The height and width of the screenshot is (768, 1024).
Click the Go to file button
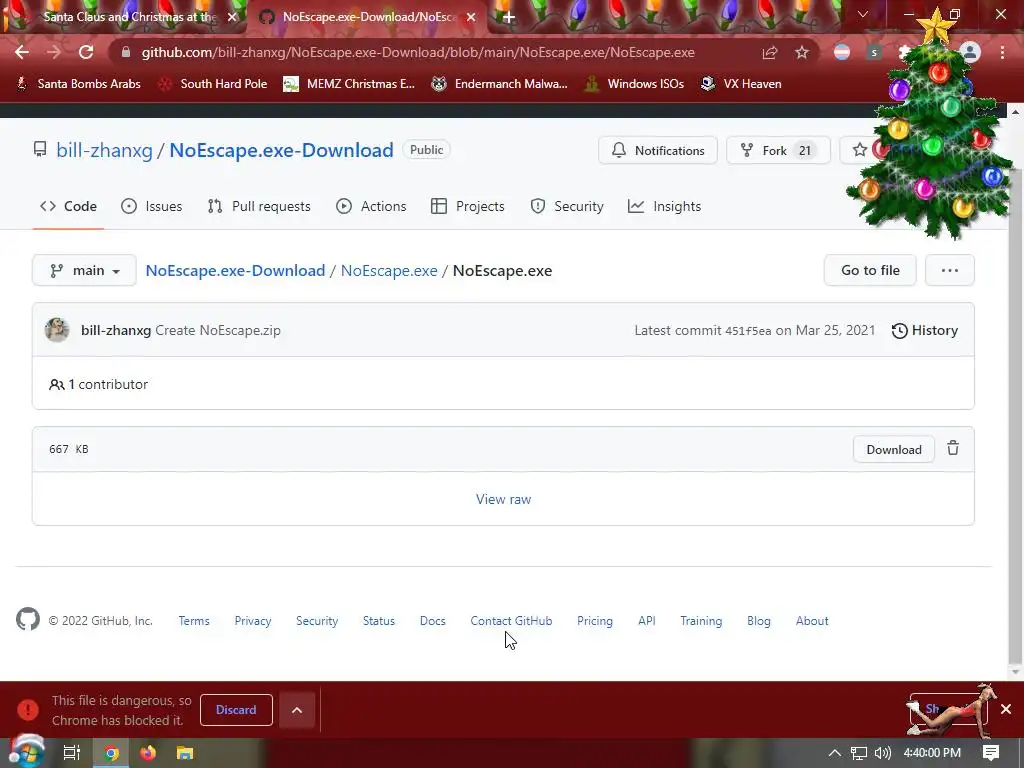coord(870,270)
